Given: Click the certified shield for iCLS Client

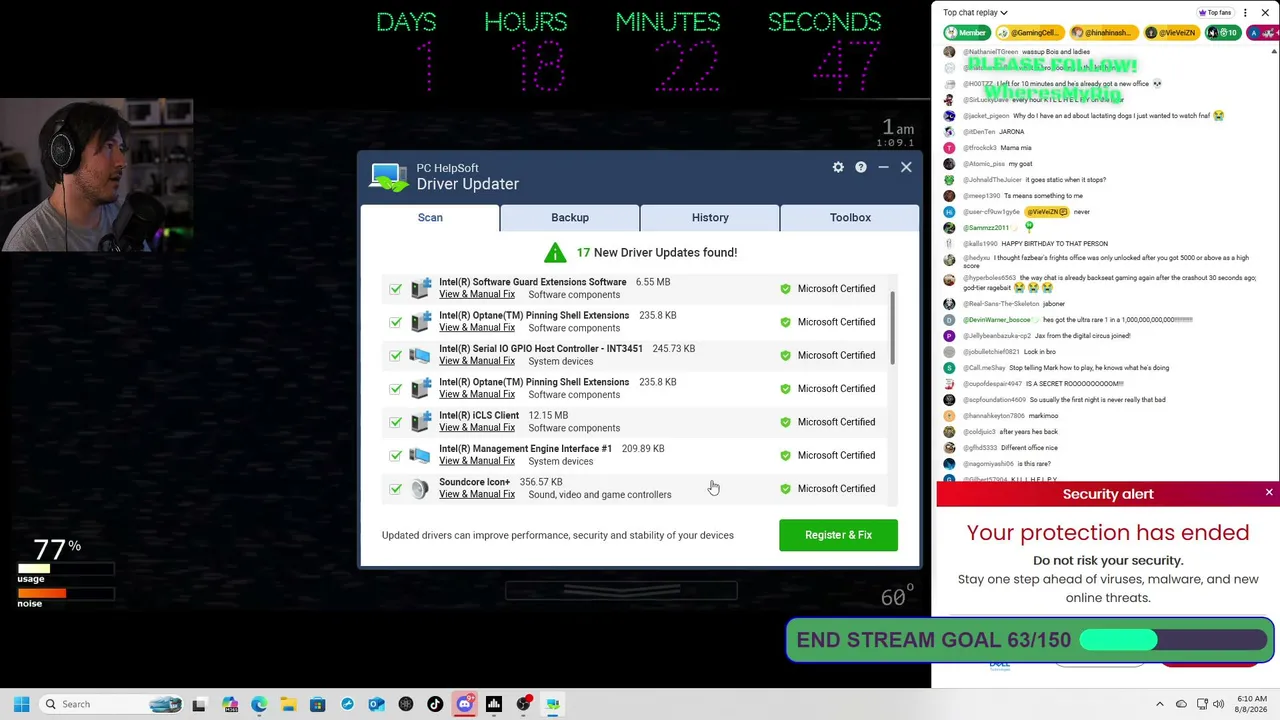Looking at the screenshot, I should (785, 422).
